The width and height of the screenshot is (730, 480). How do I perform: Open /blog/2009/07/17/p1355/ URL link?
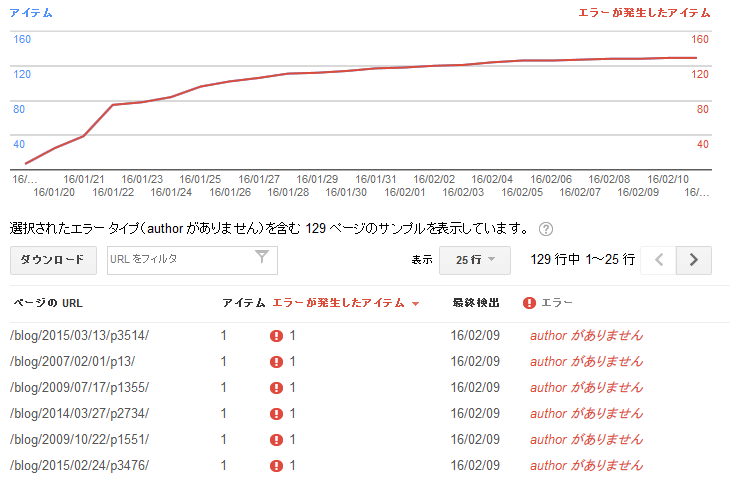(80, 387)
